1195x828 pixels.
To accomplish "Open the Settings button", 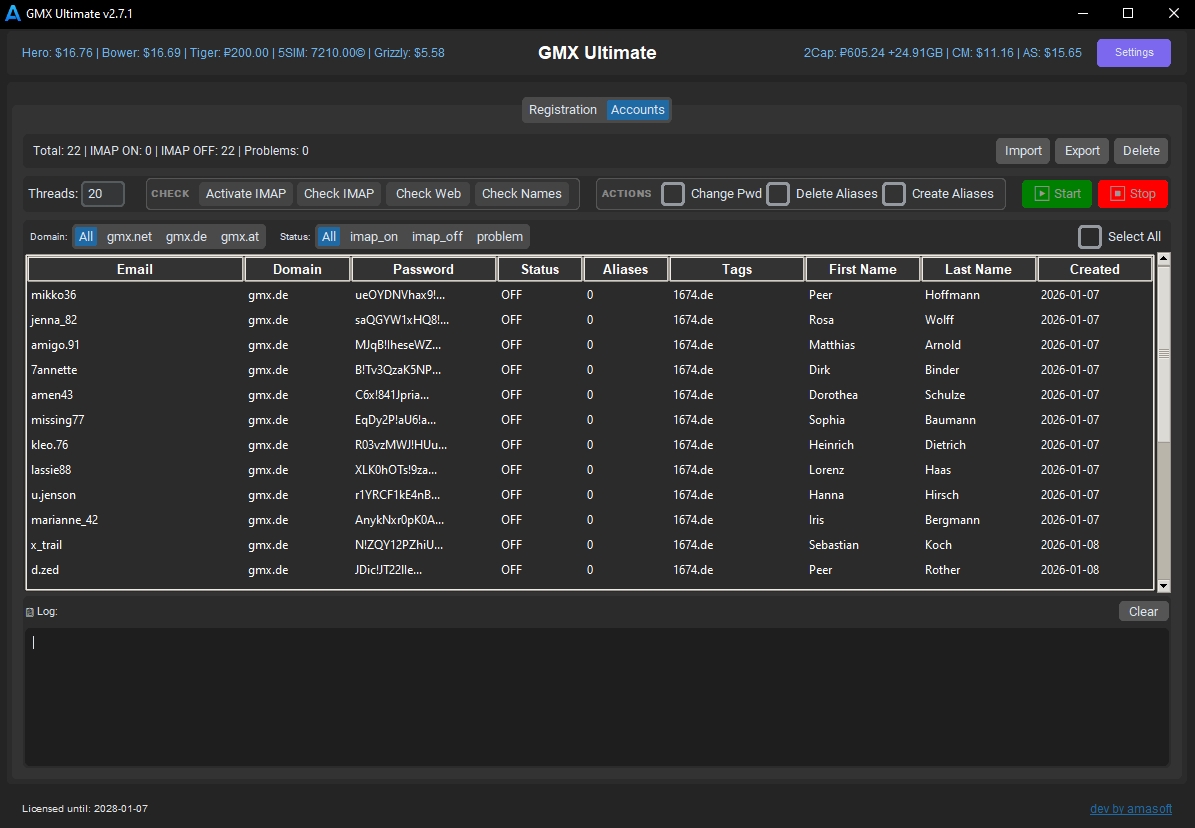I will point(1133,53).
